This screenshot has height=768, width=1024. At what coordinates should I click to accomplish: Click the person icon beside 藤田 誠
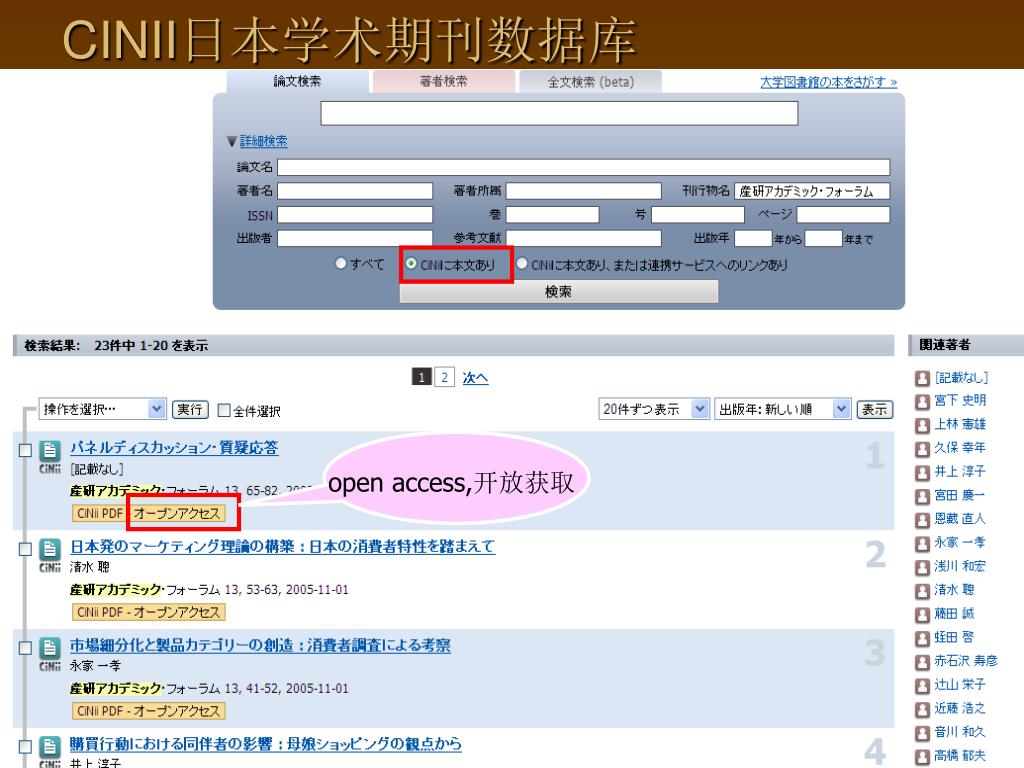pos(922,615)
